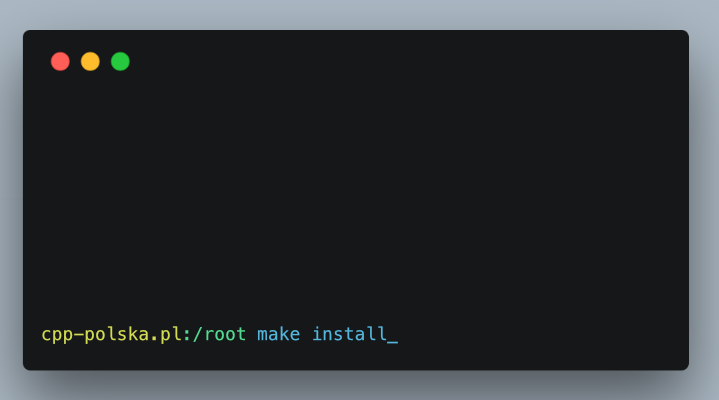Close the terminal with the red button
The width and height of the screenshot is (719, 400).
pyautogui.click(x=60, y=61)
